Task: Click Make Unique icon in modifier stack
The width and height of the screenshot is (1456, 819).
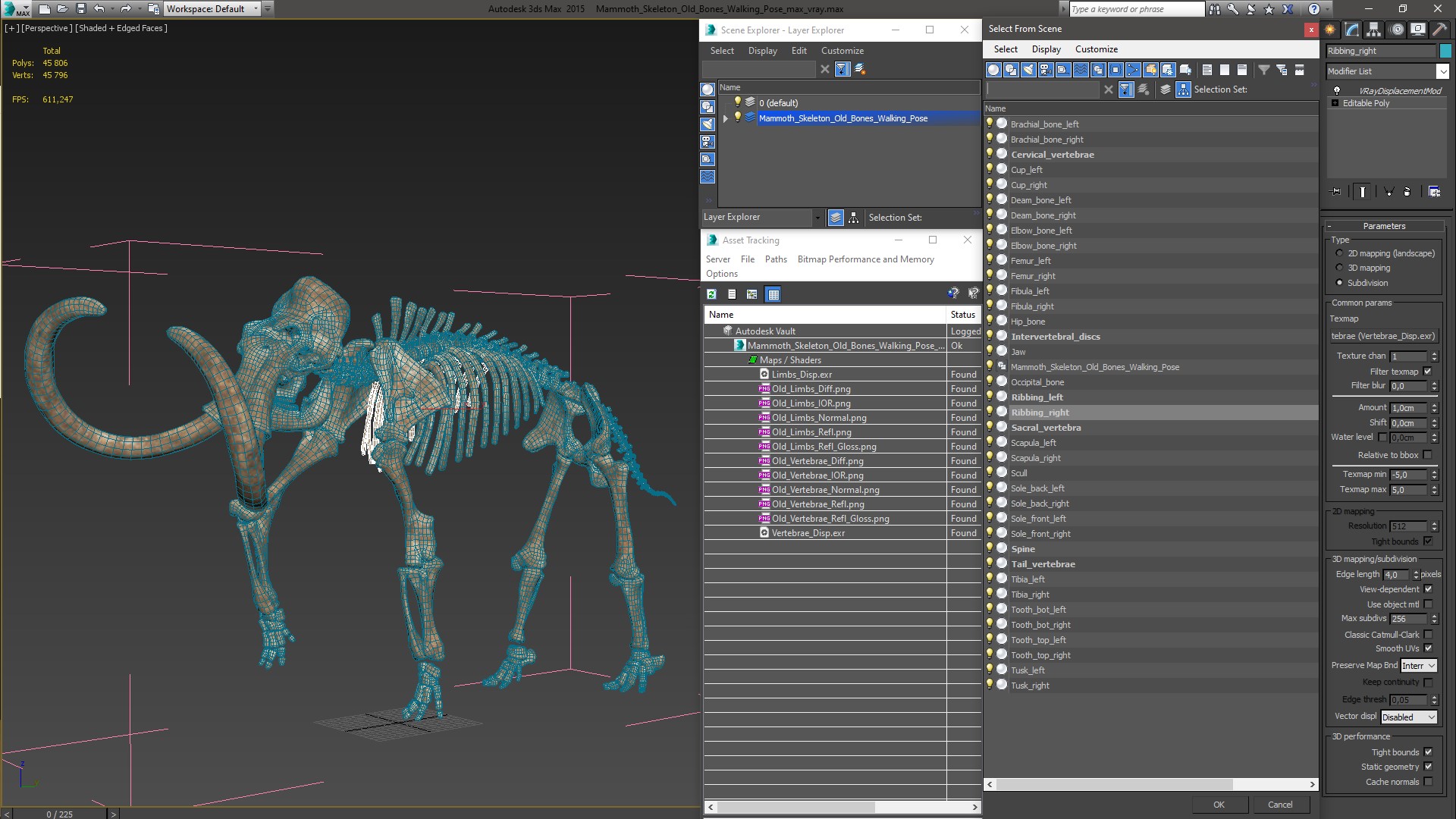Action: (1389, 192)
